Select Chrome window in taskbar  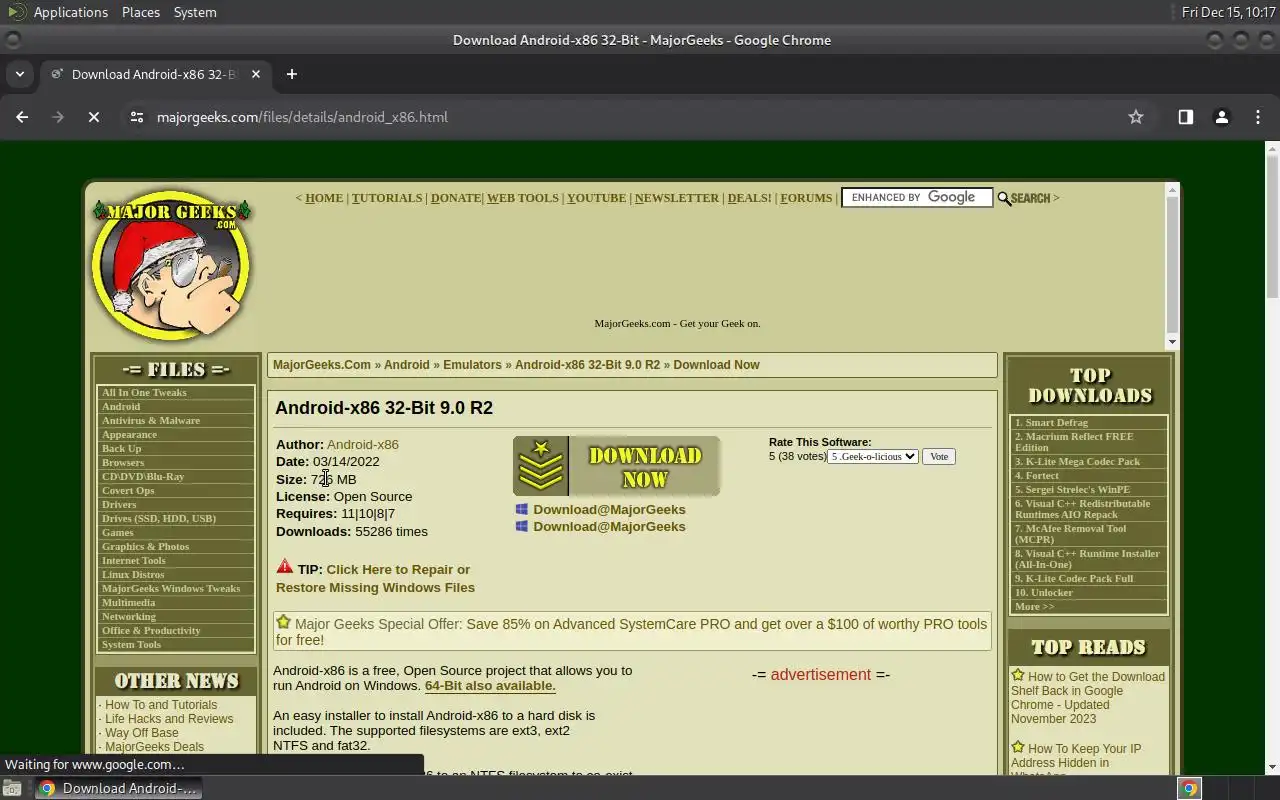(x=118, y=788)
